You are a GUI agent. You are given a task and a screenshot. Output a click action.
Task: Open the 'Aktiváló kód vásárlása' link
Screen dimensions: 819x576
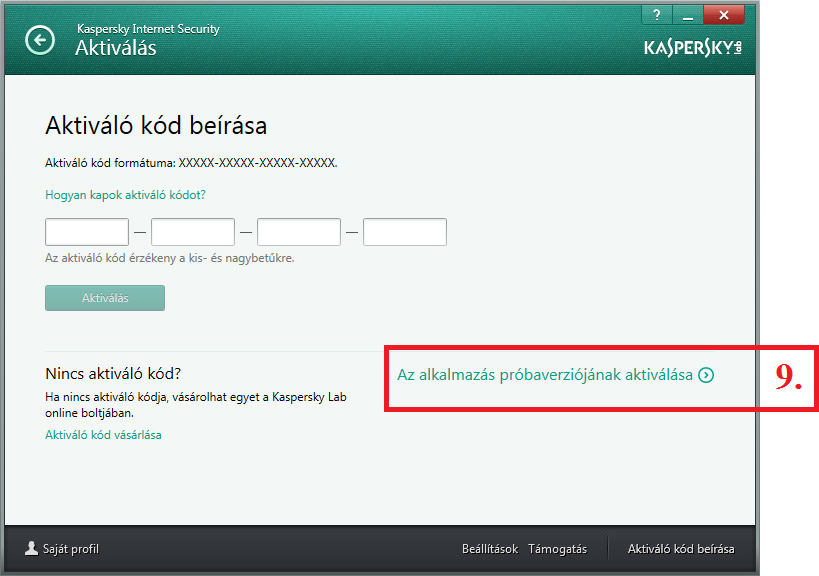point(103,435)
